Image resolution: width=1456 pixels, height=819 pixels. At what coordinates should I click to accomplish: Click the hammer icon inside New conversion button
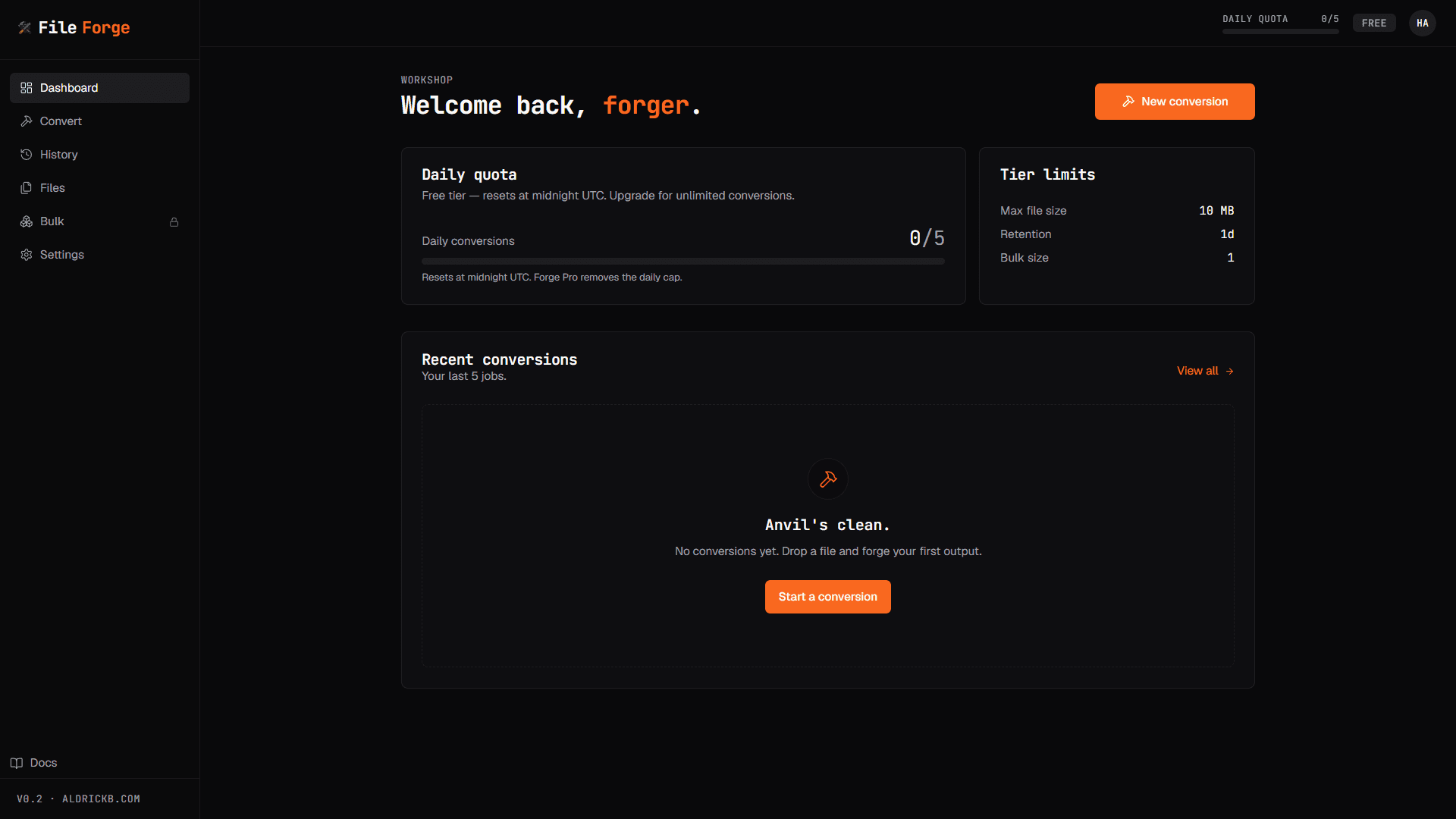click(1128, 102)
